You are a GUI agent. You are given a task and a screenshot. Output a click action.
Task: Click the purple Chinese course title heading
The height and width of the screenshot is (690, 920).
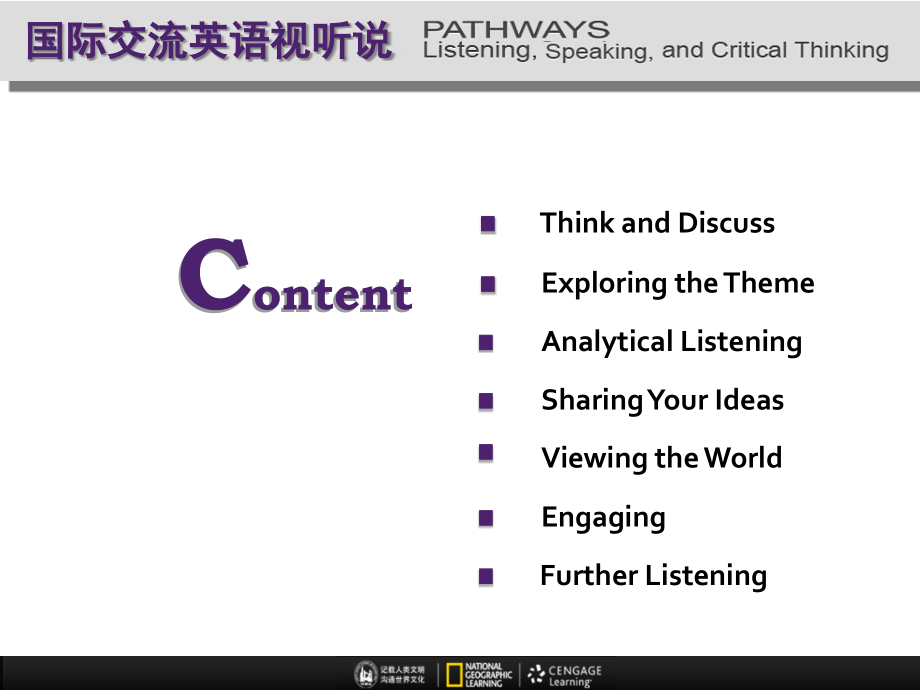pos(210,42)
